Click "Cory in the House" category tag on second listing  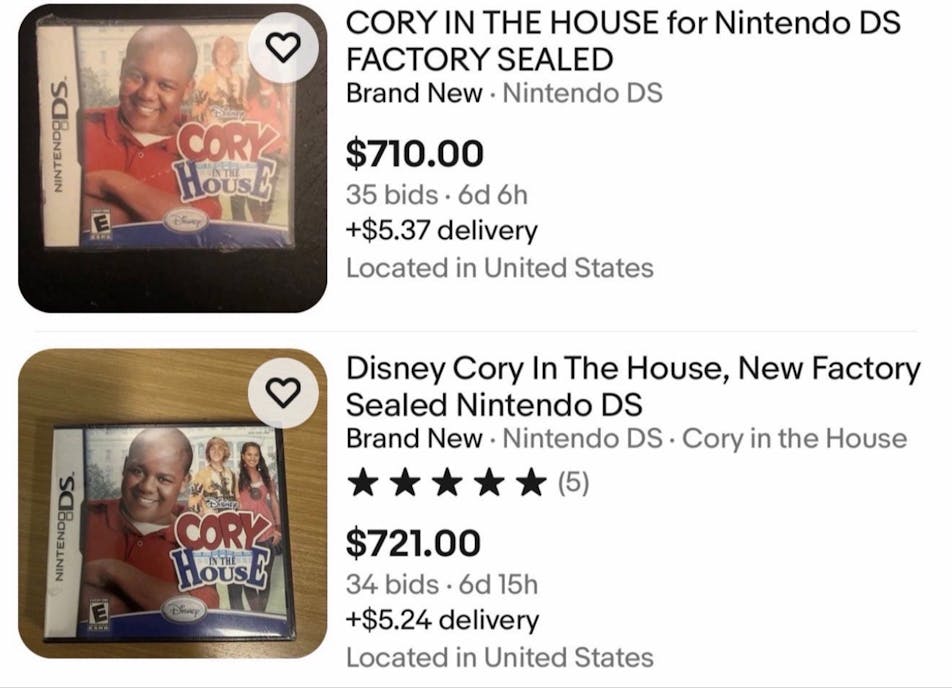tap(794, 439)
